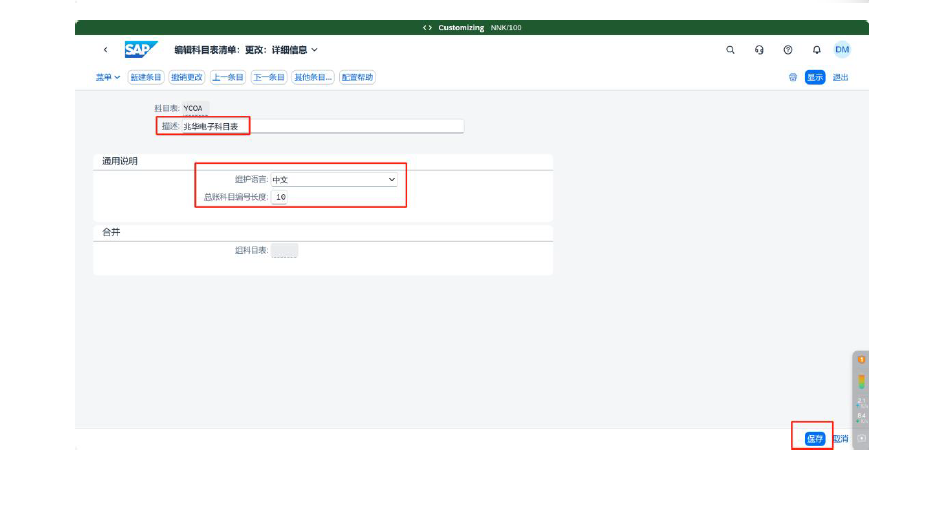The height and width of the screenshot is (524, 934).
Task: Click the camera icon in side widget
Action: (x=861, y=438)
